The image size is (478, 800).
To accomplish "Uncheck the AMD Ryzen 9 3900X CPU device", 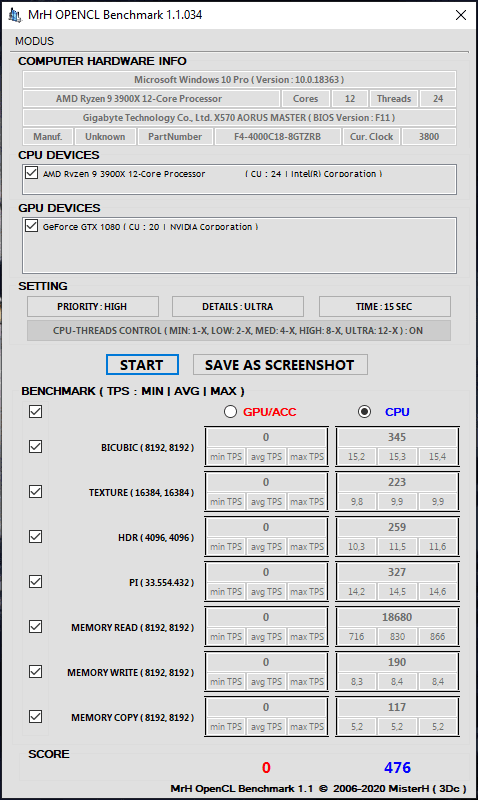I will pos(32,172).
